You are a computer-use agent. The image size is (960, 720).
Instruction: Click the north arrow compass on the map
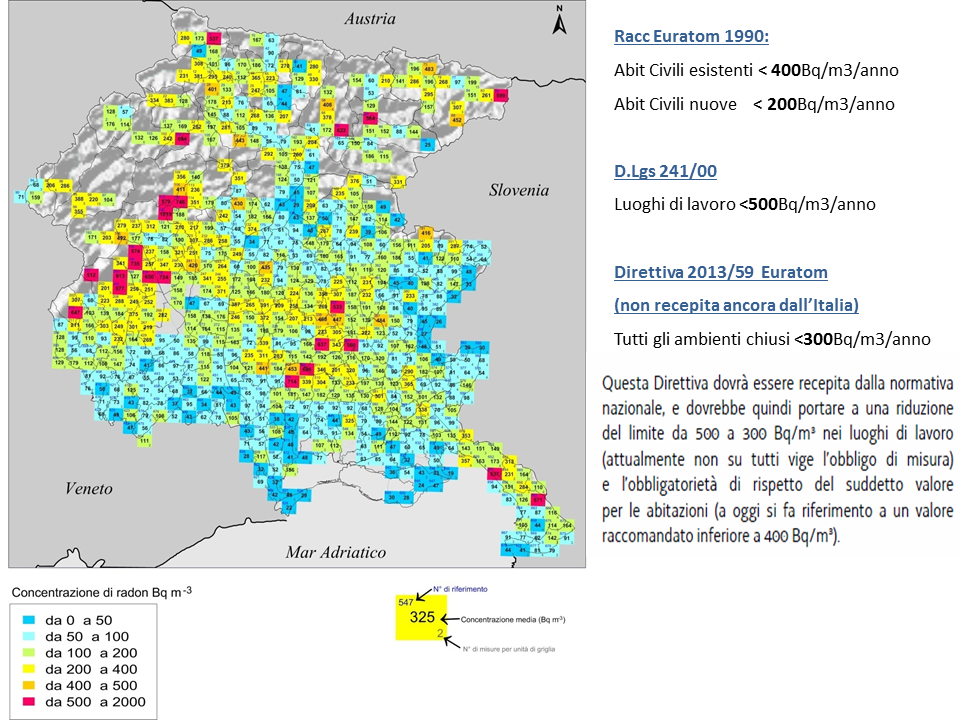(x=562, y=21)
